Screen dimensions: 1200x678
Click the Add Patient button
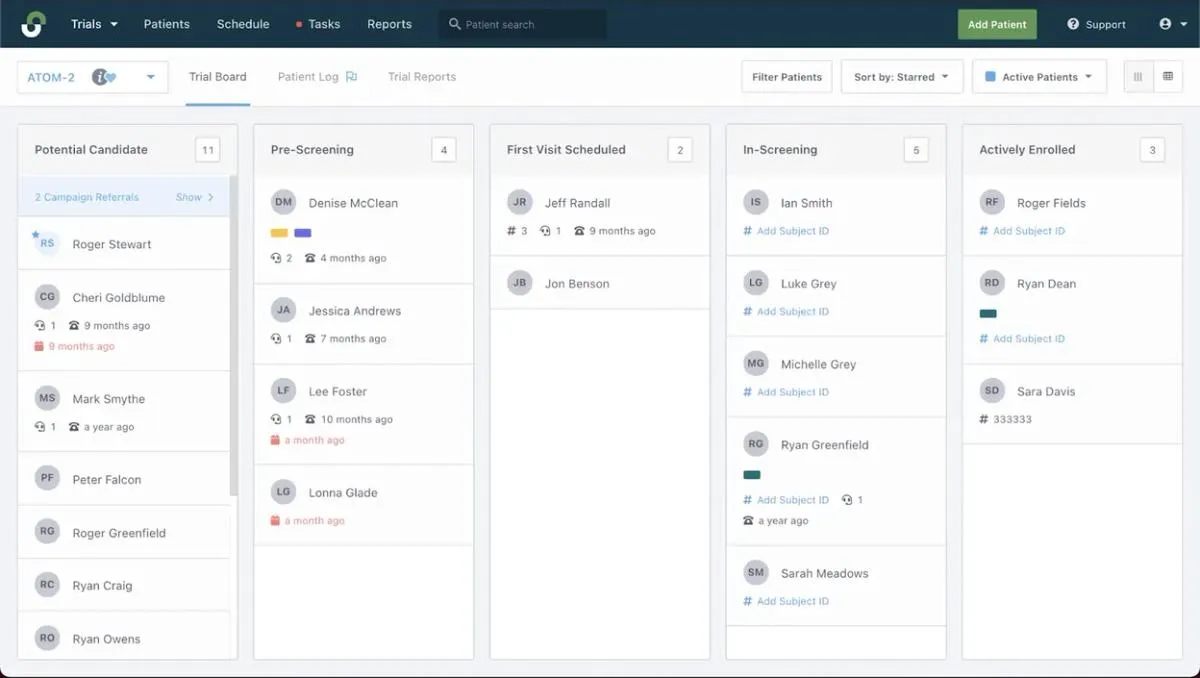[996, 23]
